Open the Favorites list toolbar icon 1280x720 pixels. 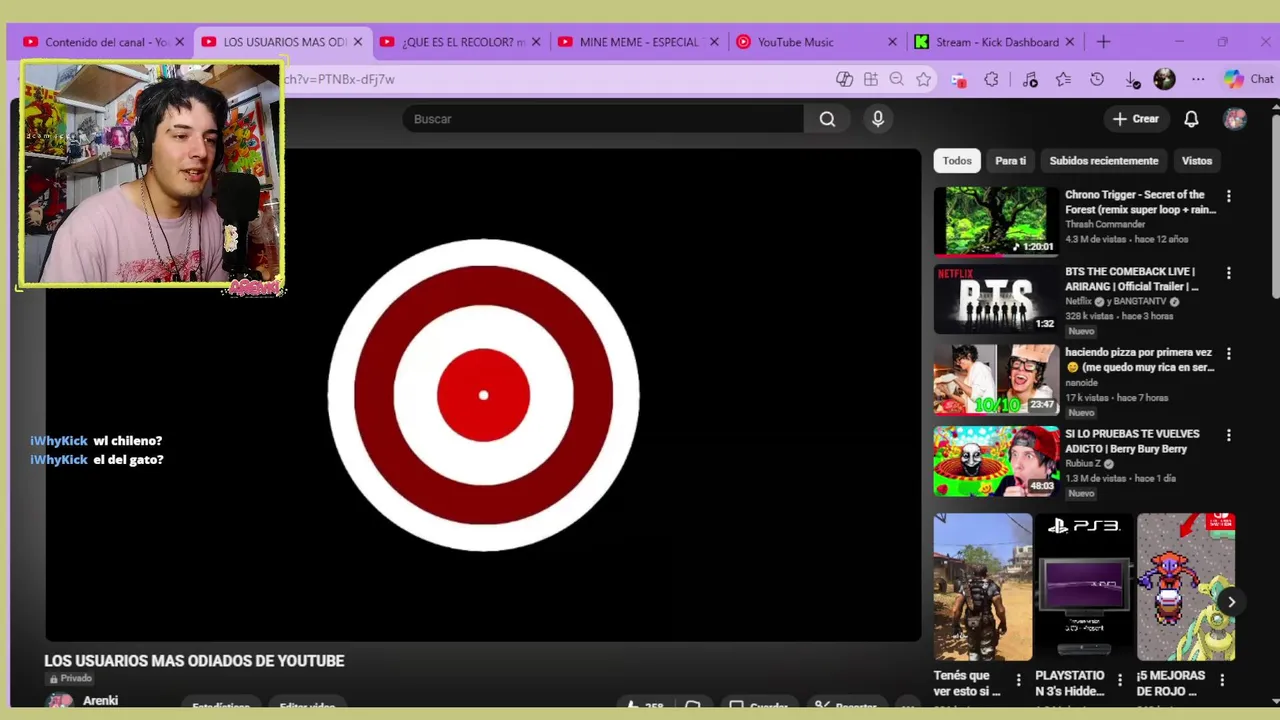pyautogui.click(x=1063, y=79)
